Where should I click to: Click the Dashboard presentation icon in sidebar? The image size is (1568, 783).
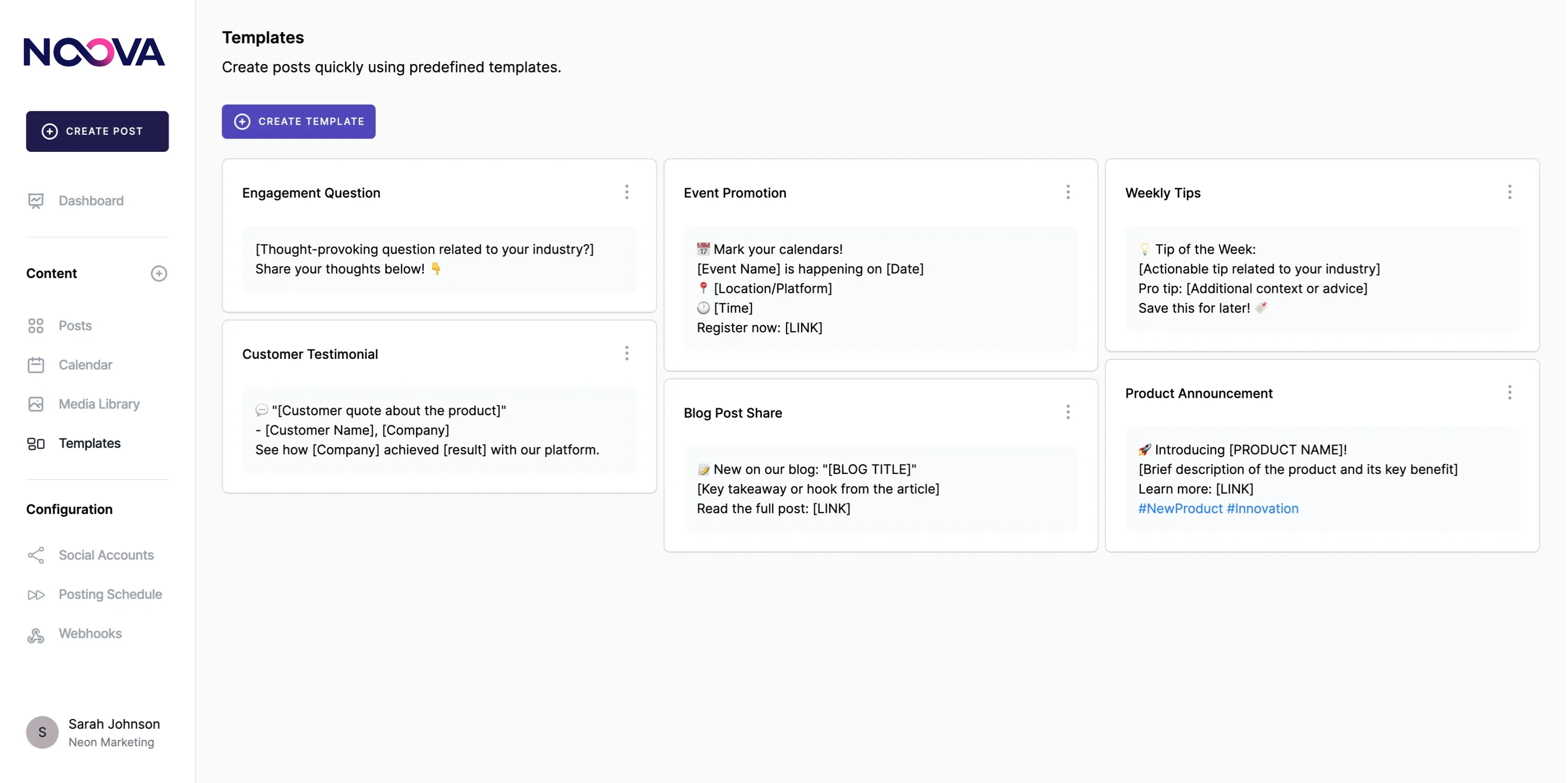pos(36,201)
